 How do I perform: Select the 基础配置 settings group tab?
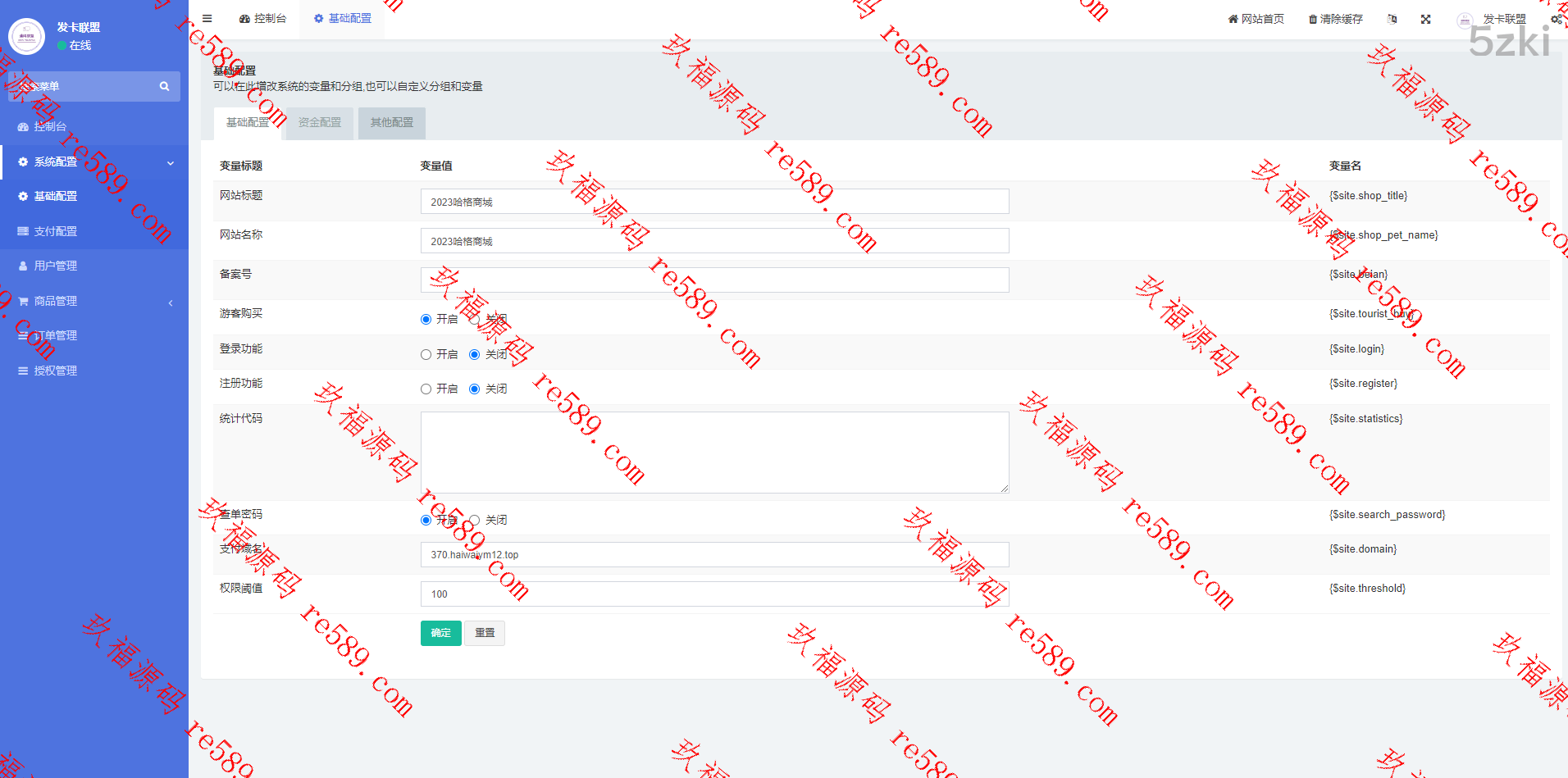[248, 123]
